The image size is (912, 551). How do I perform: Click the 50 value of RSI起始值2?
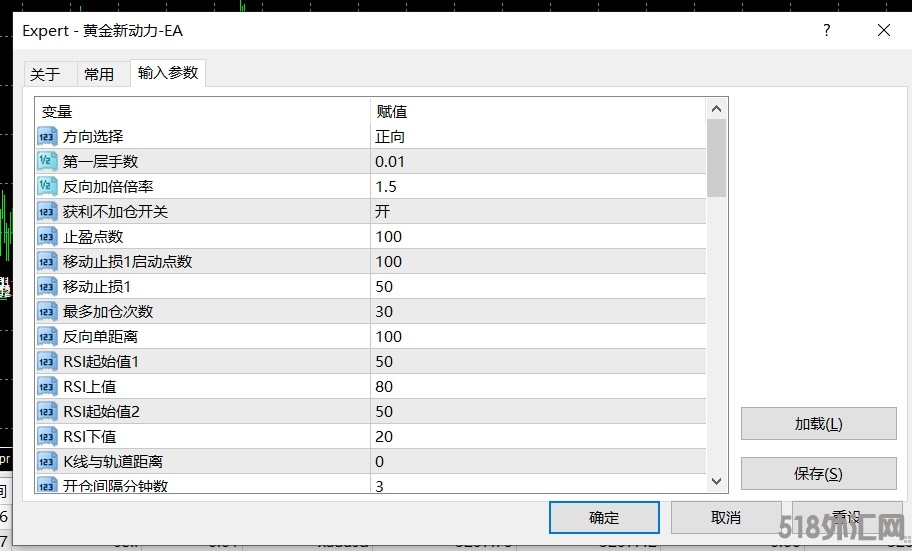pos(384,412)
